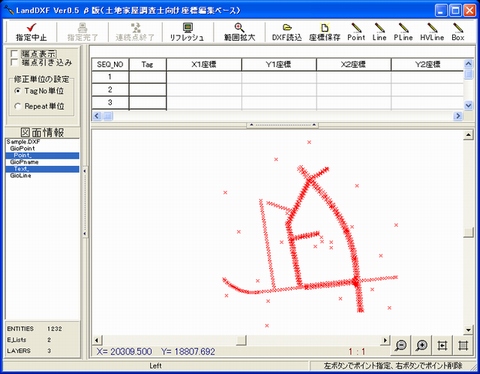Viewport: 480px width, 374px height.
Task: Click the grid splitter collapse arrows
Action: coord(282,125)
